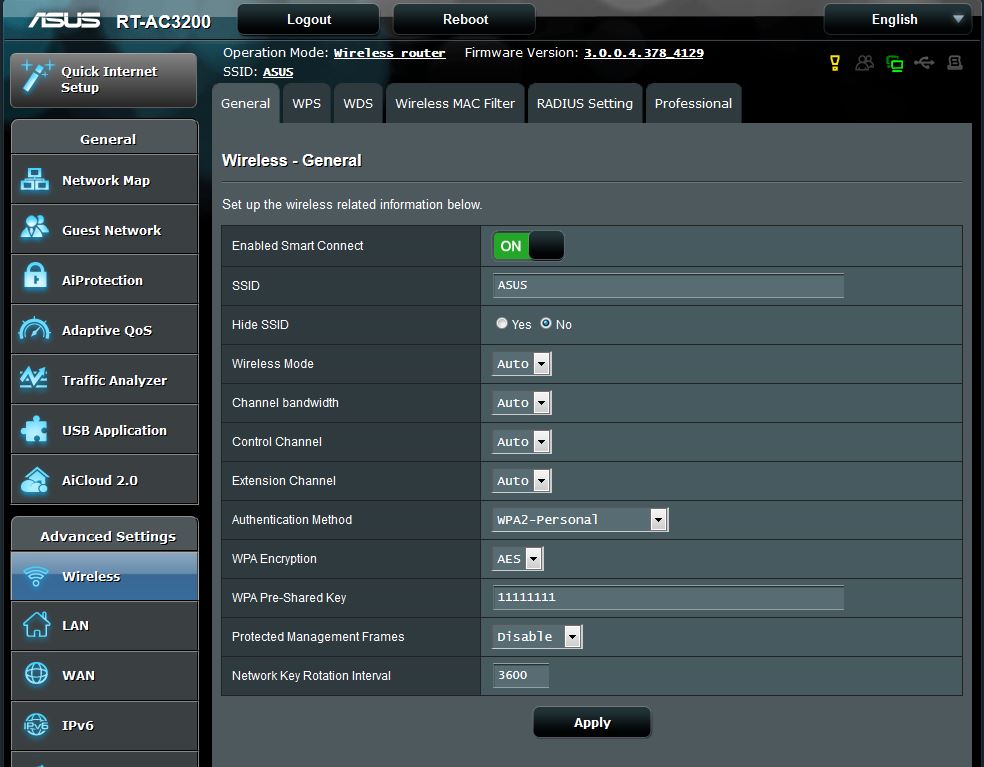The width and height of the screenshot is (984, 767).
Task: Open the Adaptive QoS menu label
Action: pos(107,330)
